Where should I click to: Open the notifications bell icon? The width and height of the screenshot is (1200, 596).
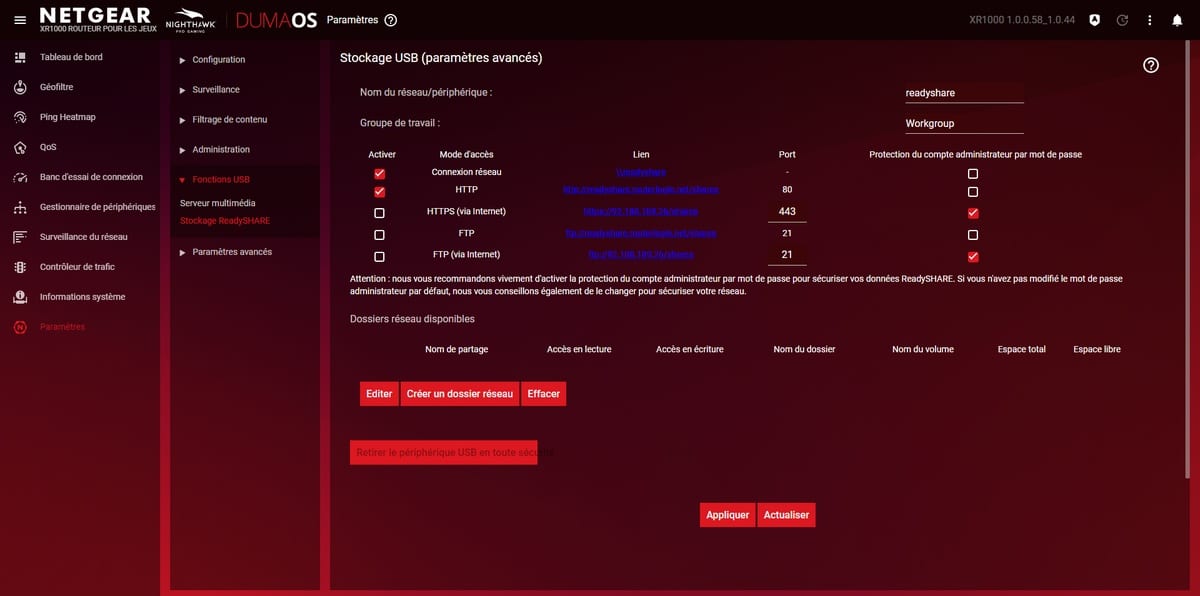1177,20
